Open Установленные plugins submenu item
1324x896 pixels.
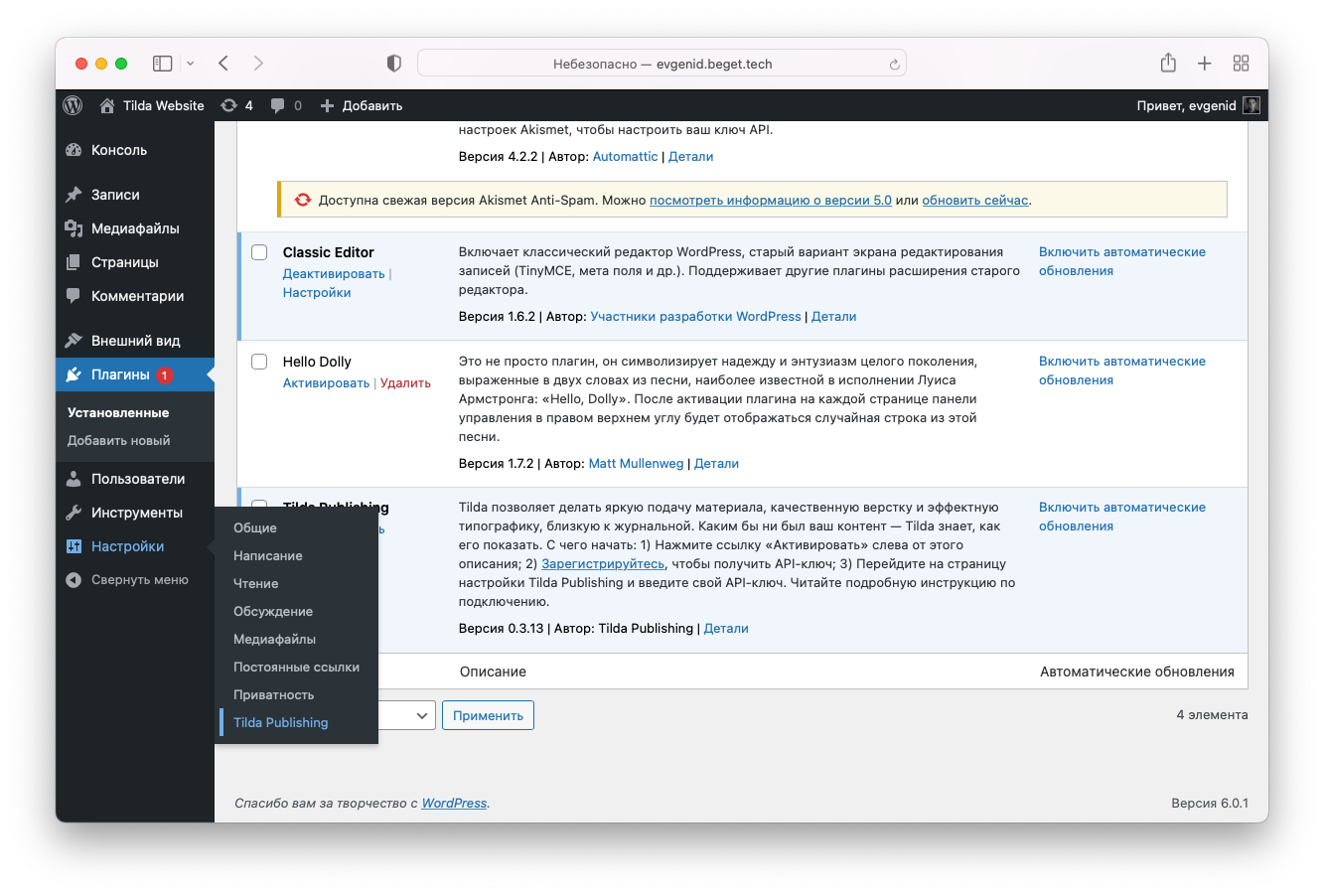point(118,412)
